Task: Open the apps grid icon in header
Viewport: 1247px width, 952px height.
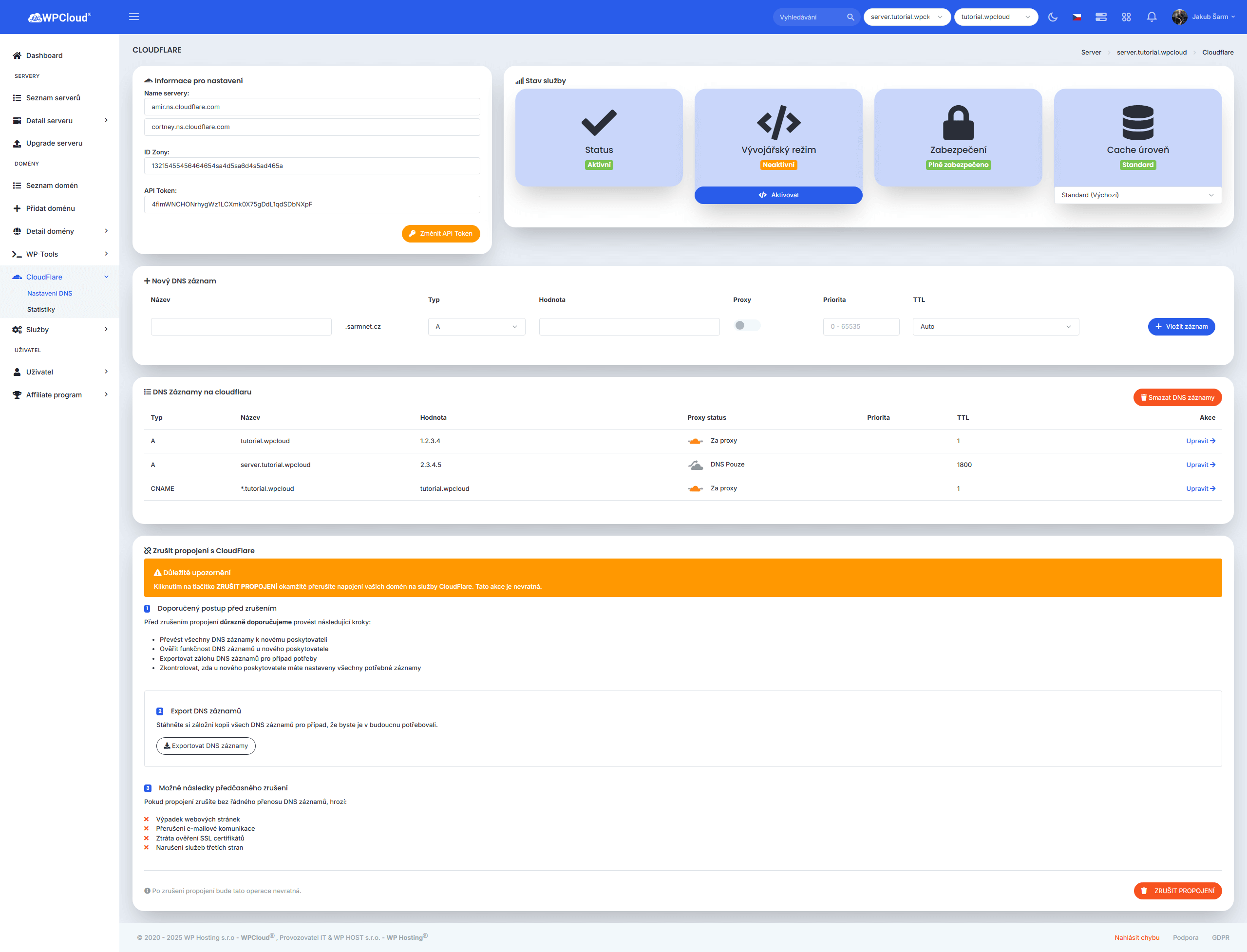Action: pos(1126,17)
